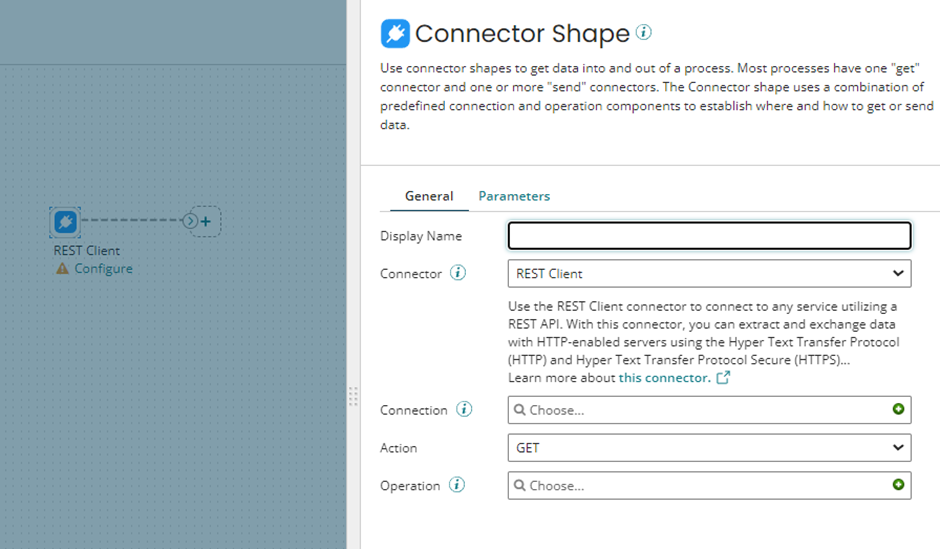
Task: Click into the Display Name text field
Action: tap(709, 236)
